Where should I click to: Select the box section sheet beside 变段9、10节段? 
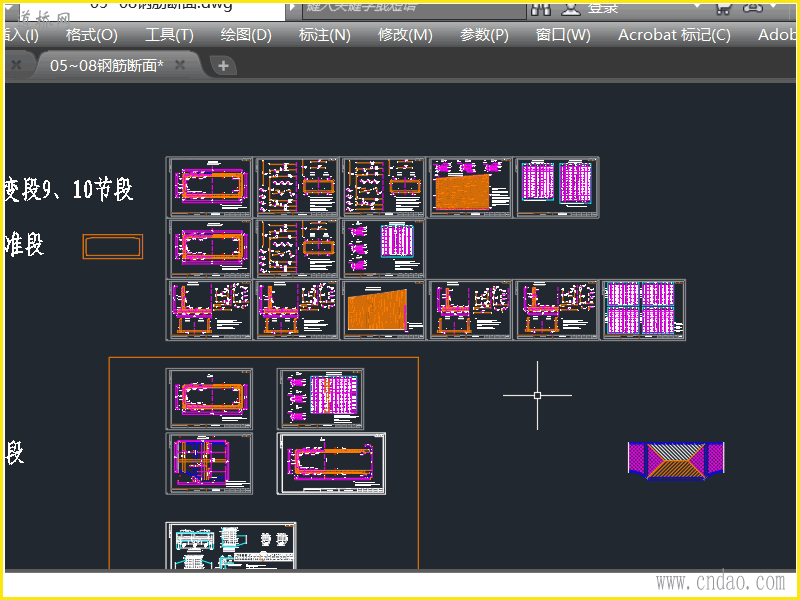[209, 187]
